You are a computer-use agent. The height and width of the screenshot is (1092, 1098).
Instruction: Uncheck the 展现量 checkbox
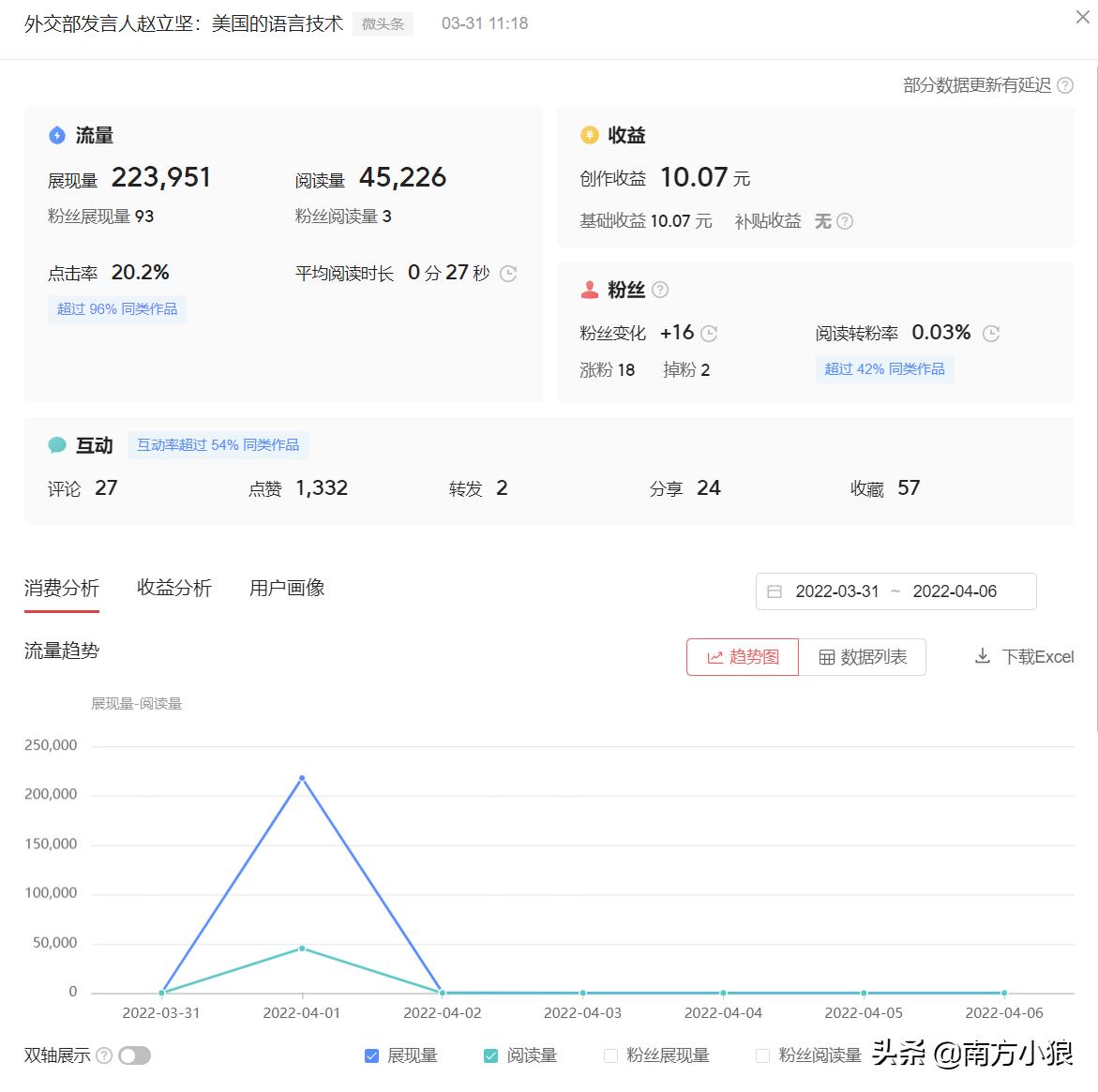tap(371, 1055)
